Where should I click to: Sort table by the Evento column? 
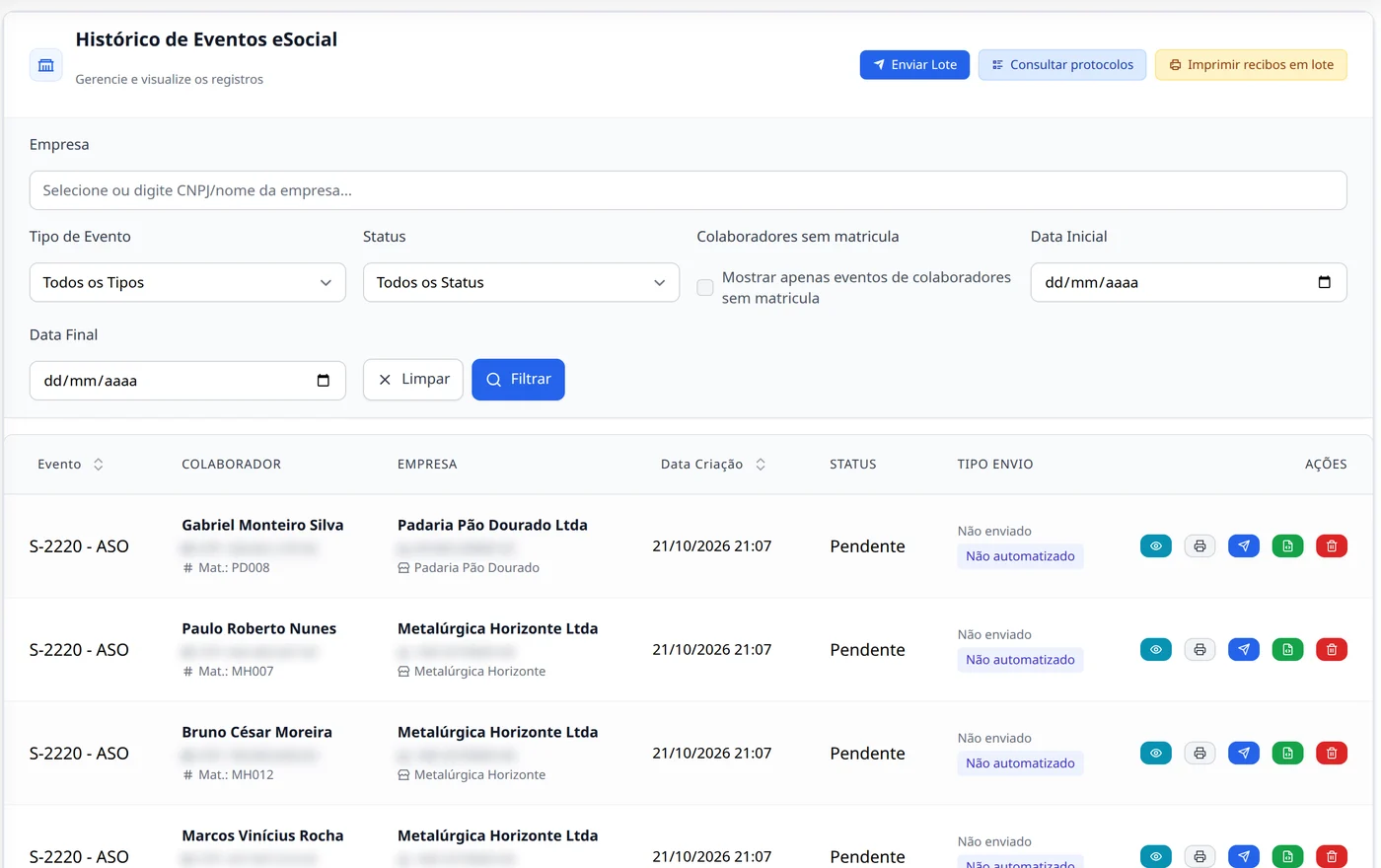[x=70, y=464]
